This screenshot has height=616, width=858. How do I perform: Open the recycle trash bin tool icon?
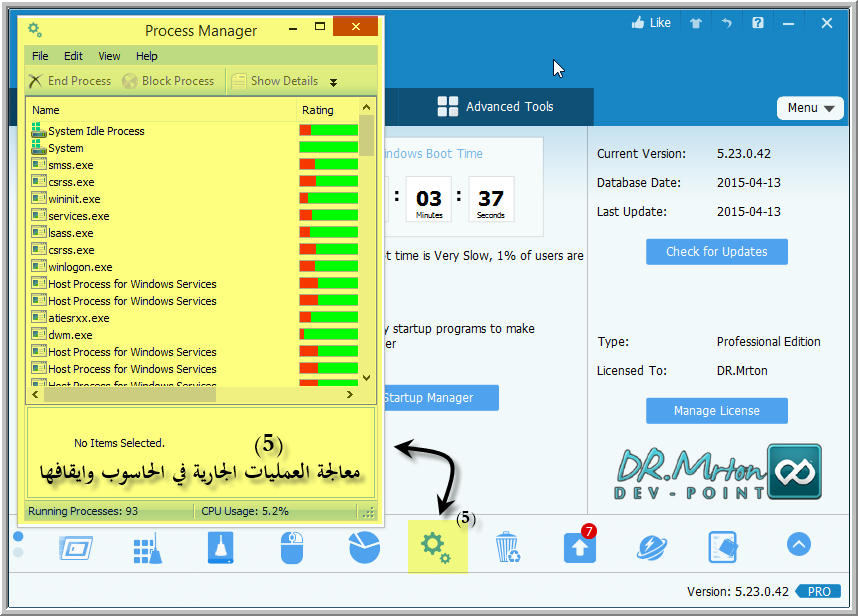pos(507,547)
